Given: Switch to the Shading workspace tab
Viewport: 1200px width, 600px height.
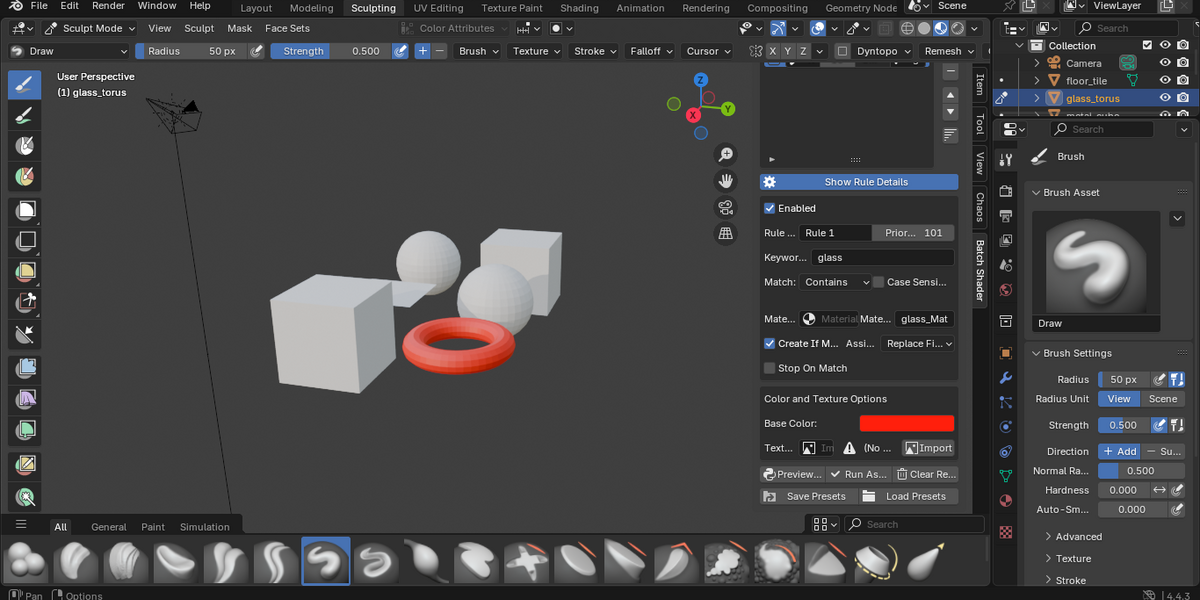Looking at the screenshot, I should click(x=579, y=8).
